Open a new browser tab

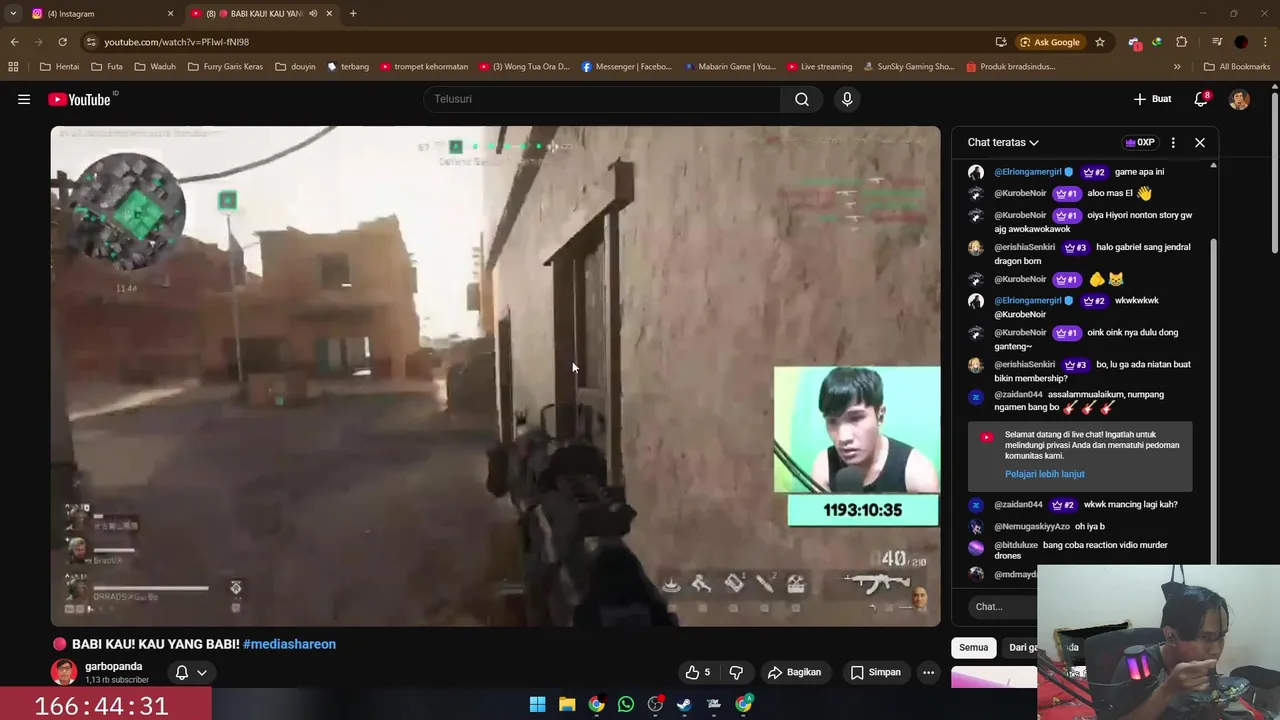click(353, 14)
